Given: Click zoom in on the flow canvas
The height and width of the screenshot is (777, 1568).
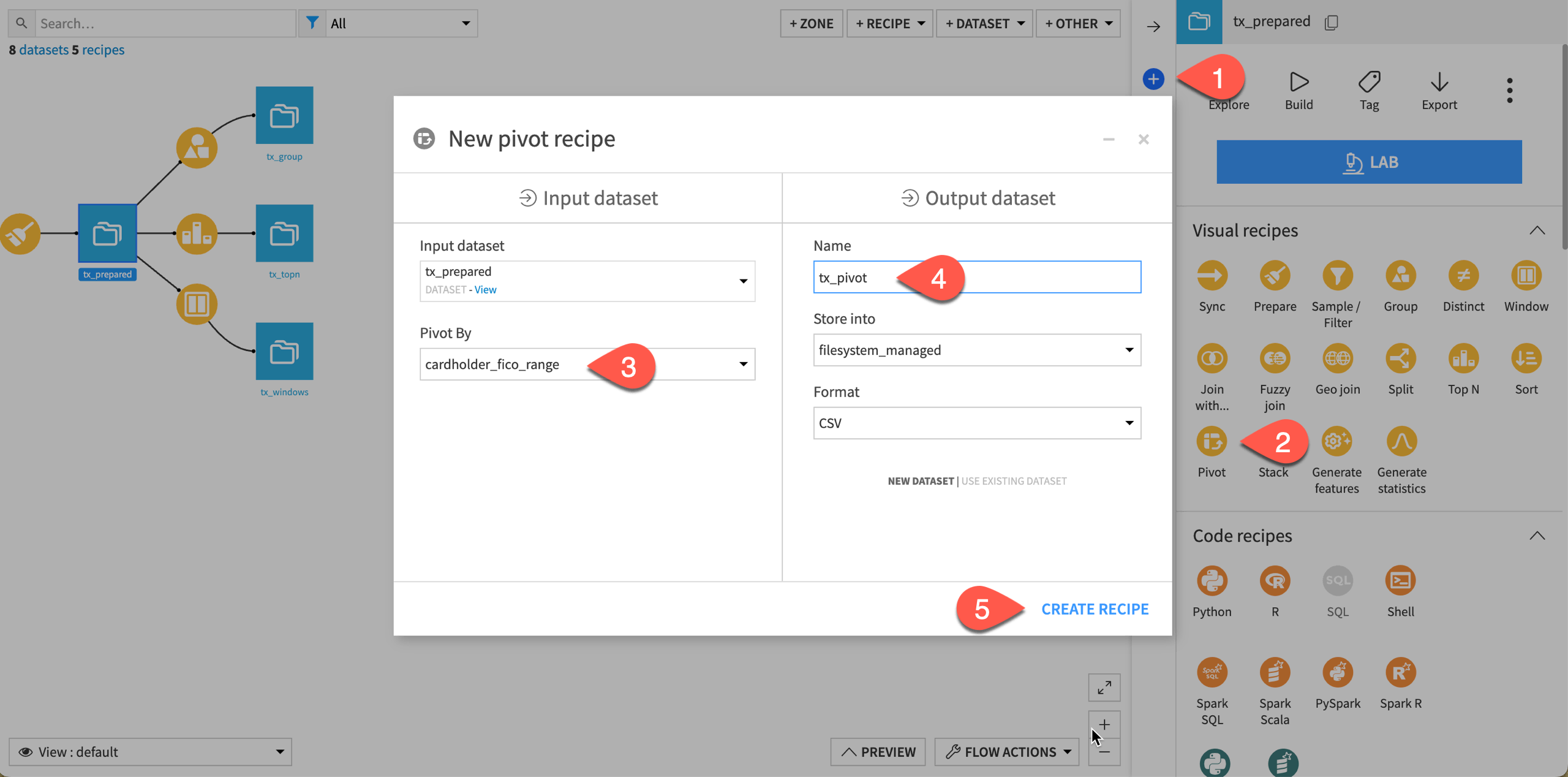Looking at the screenshot, I should point(1104,725).
